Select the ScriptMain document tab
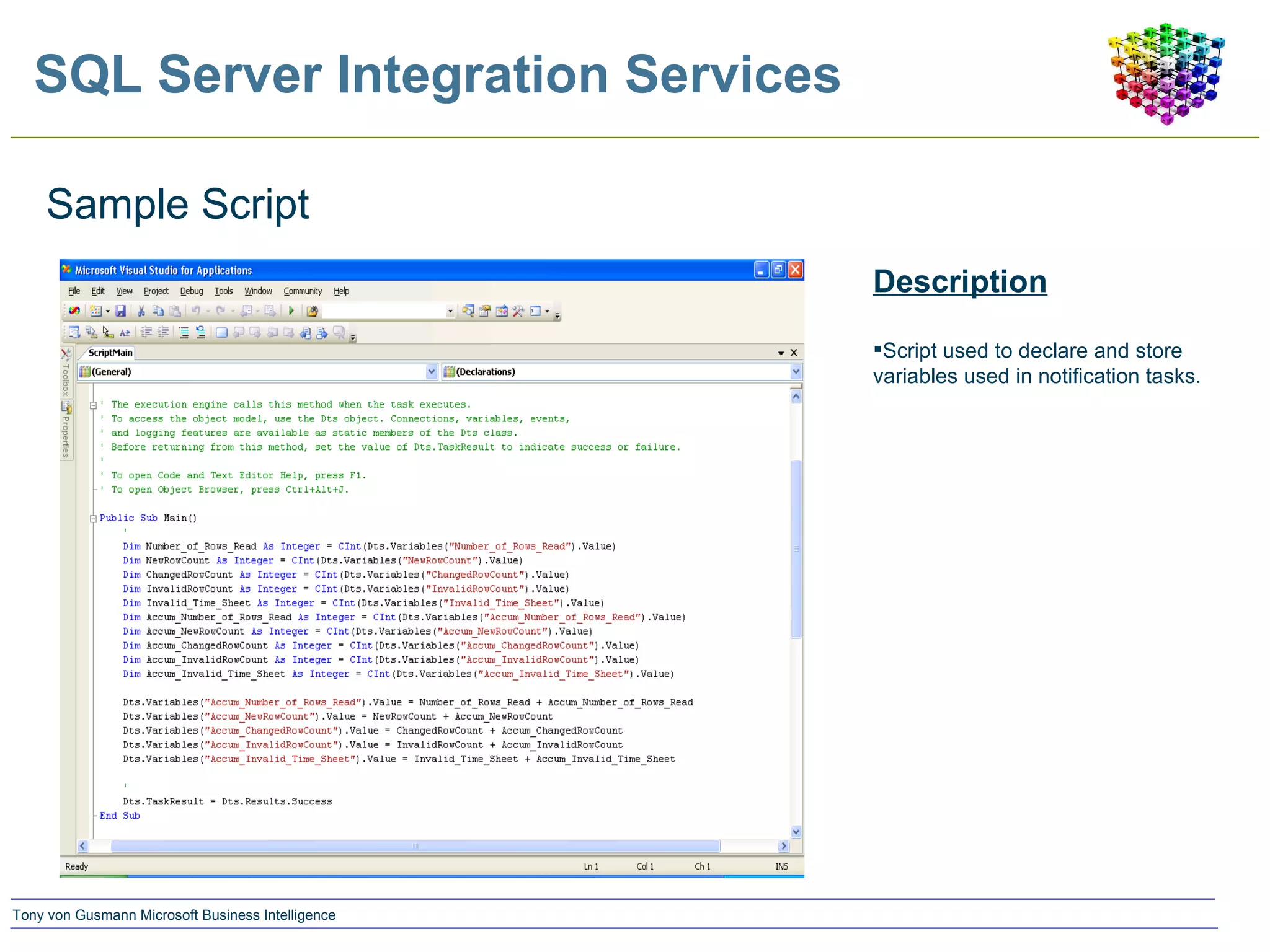Screen dimensions: 1270x952 pos(110,353)
